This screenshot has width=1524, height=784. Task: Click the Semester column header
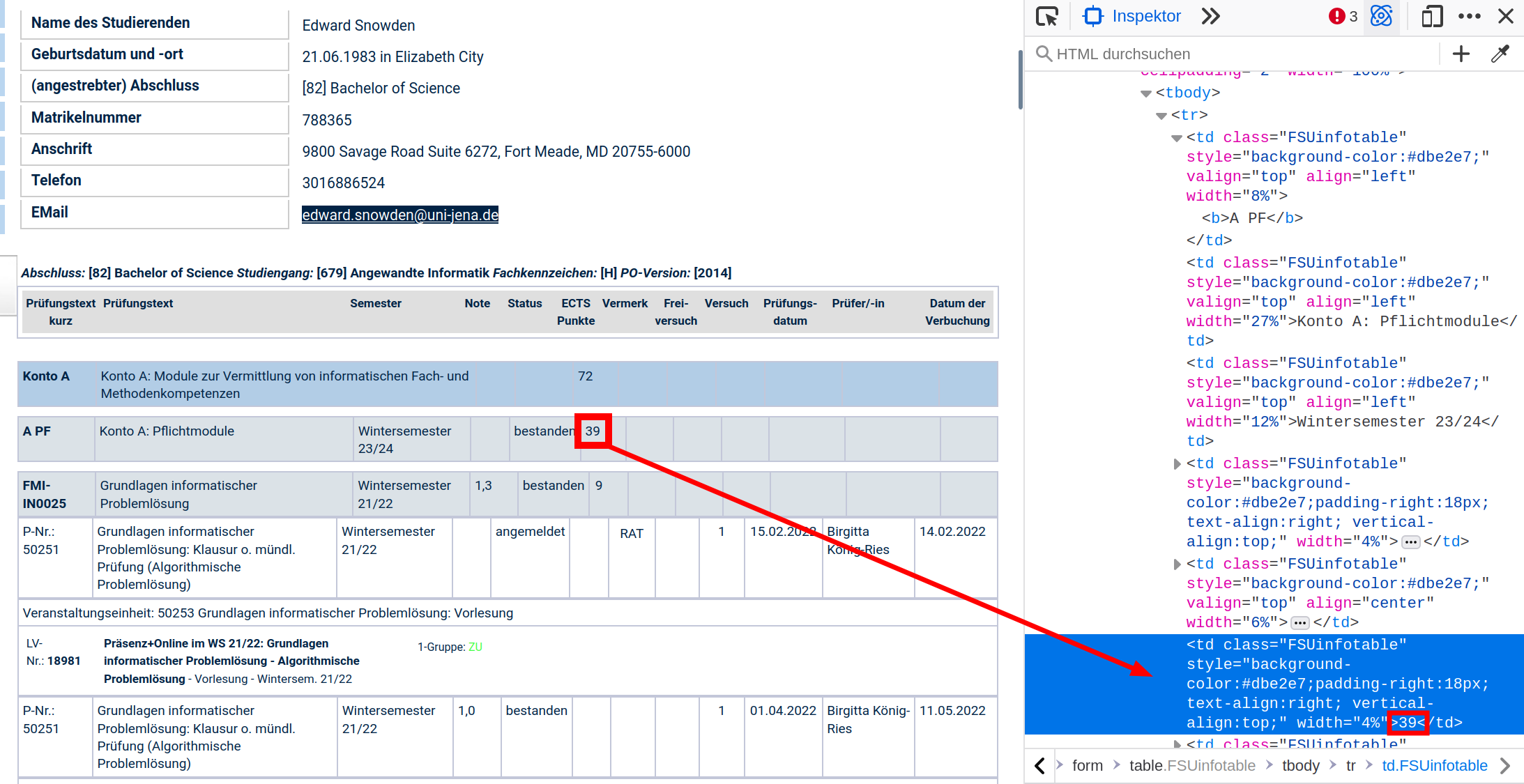376,304
